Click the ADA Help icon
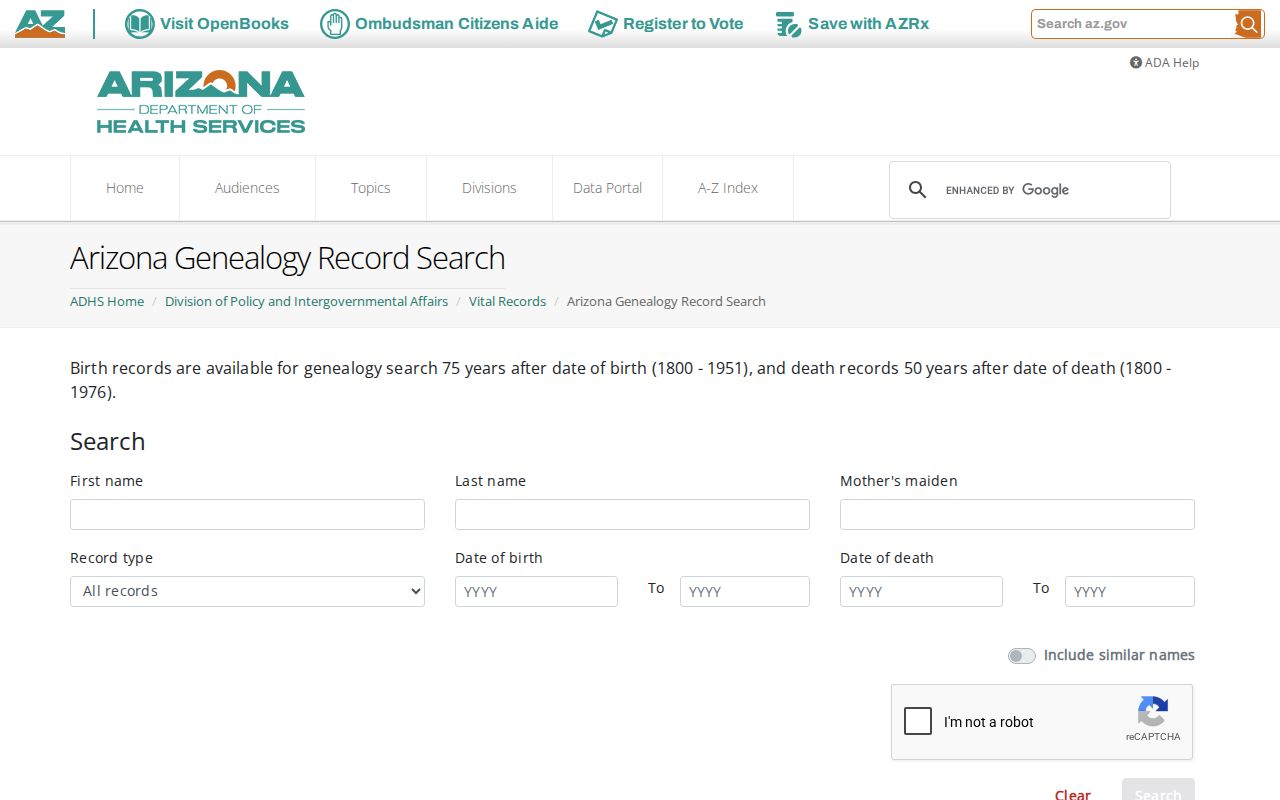The height and width of the screenshot is (800, 1280). point(1136,63)
